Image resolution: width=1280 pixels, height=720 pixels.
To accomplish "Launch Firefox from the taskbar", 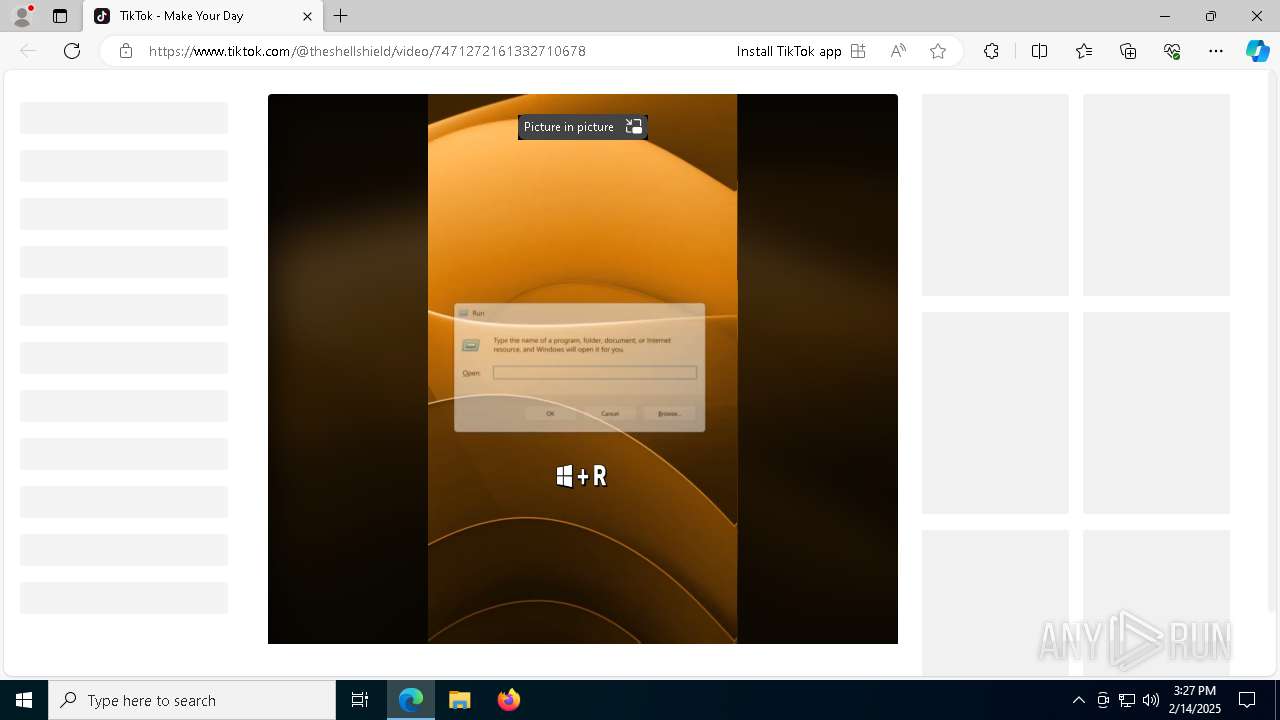I will [509, 700].
